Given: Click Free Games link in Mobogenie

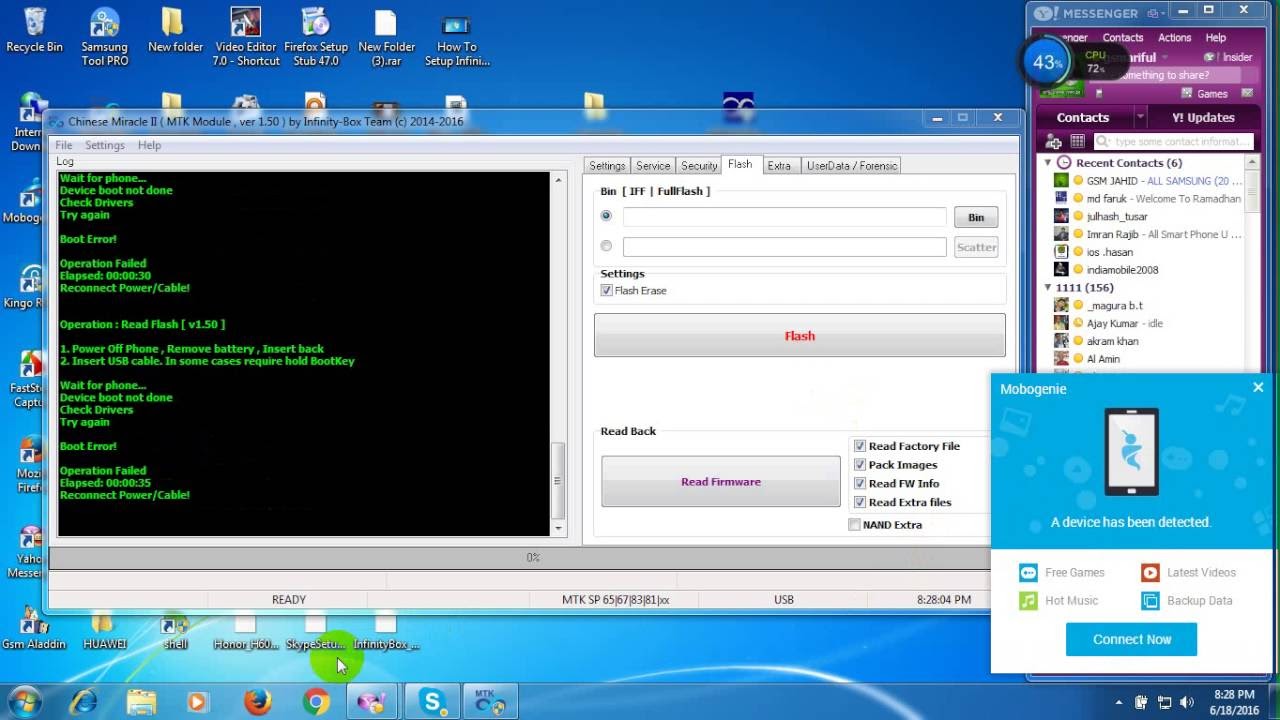Looking at the screenshot, I should point(1062,573).
